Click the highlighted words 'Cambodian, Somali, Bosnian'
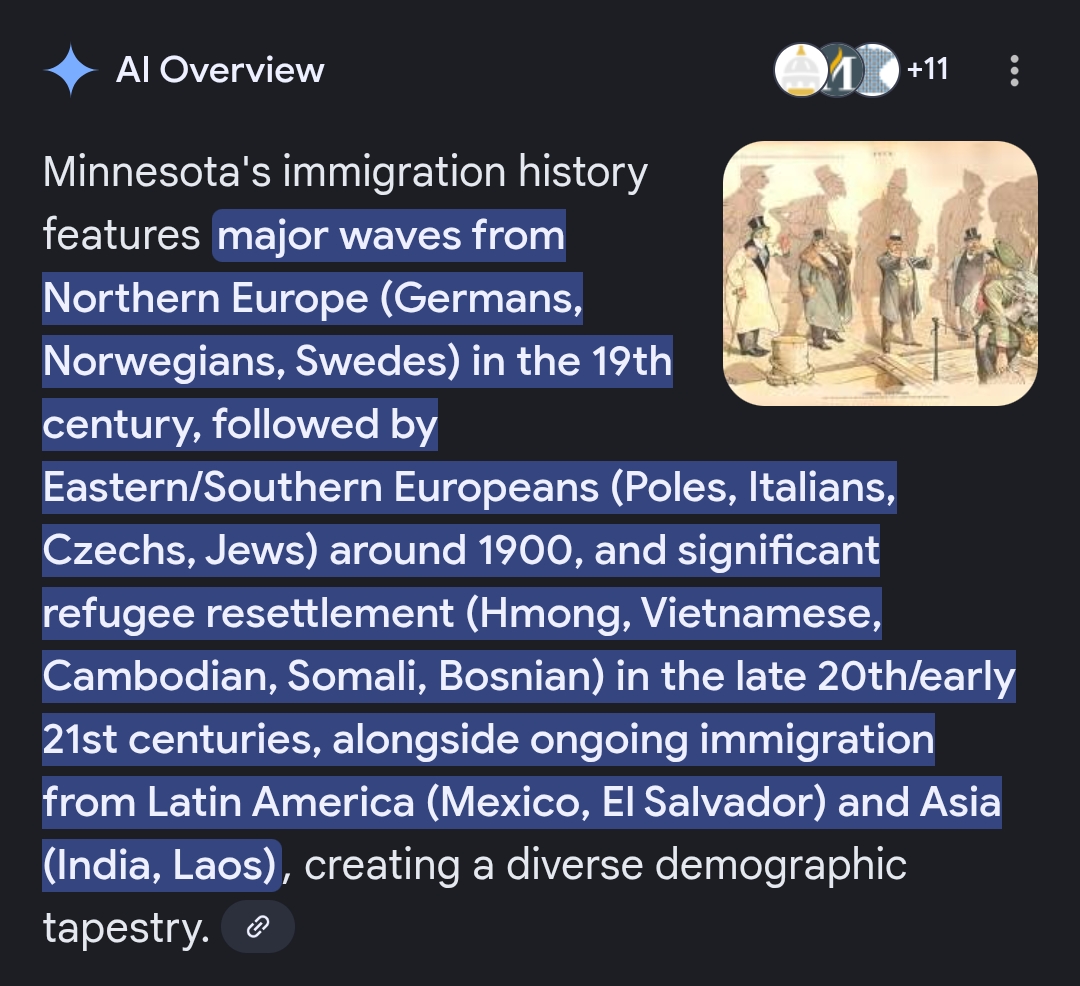This screenshot has width=1080, height=986. (320, 677)
